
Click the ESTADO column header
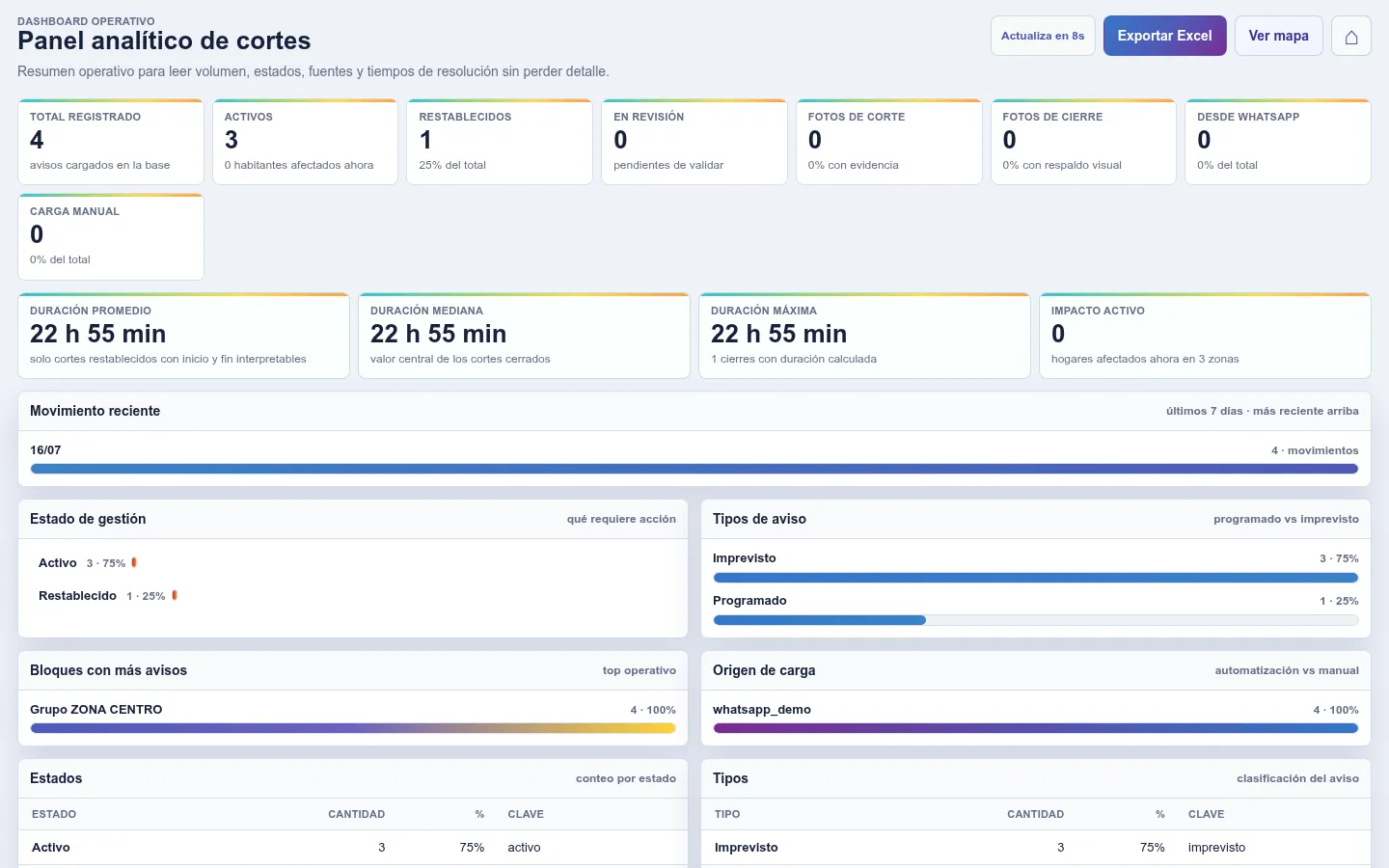[54, 814]
